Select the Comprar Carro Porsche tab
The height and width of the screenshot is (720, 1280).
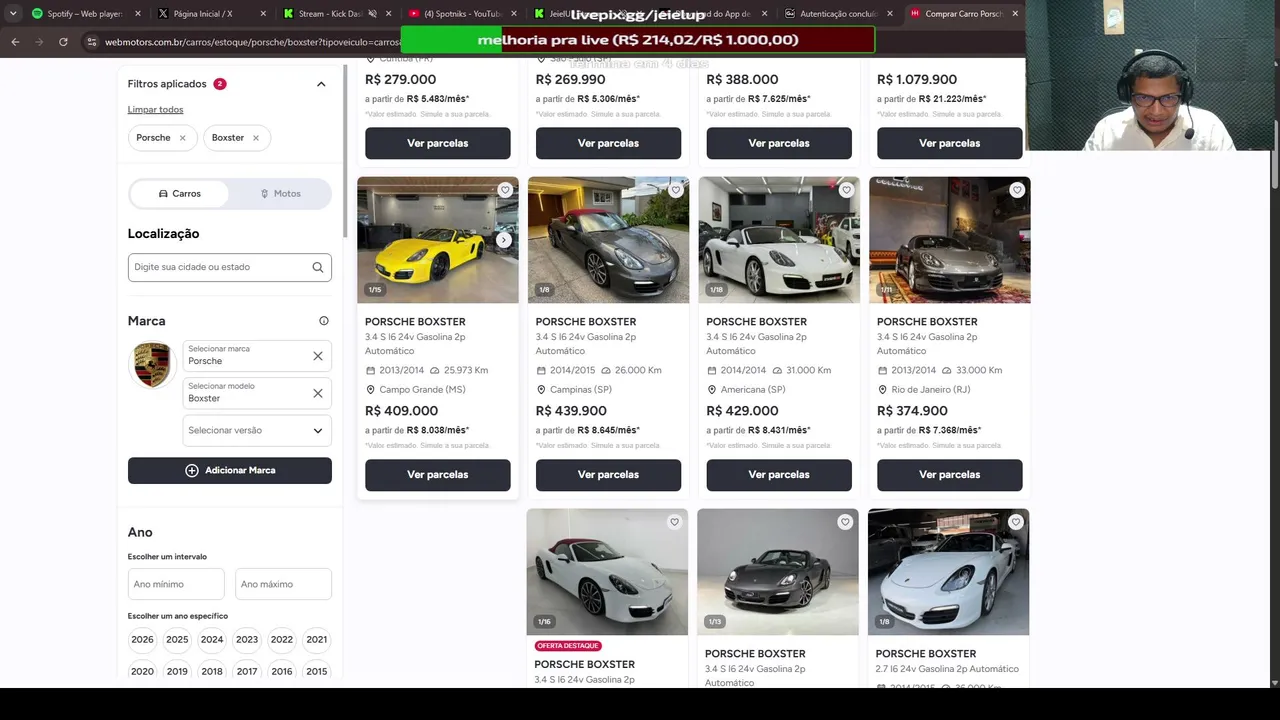[x=963, y=14]
